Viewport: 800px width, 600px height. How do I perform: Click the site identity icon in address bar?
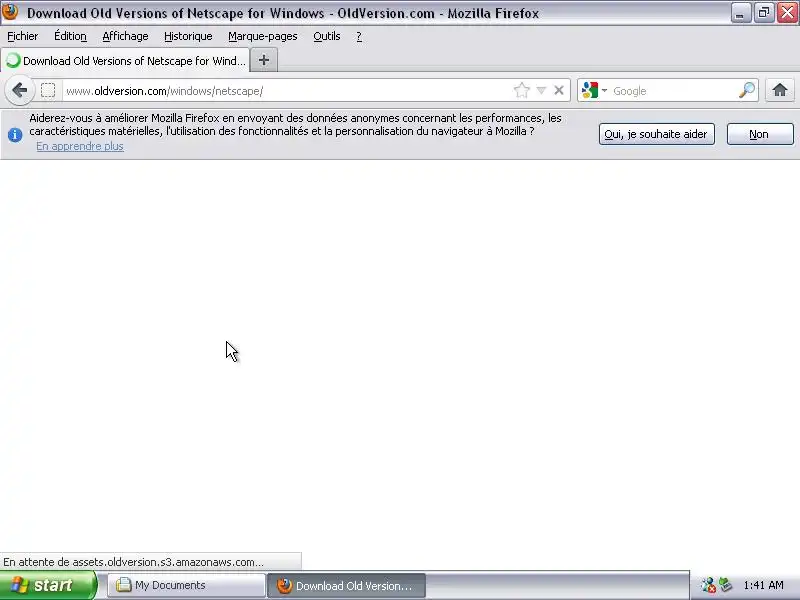tap(48, 91)
